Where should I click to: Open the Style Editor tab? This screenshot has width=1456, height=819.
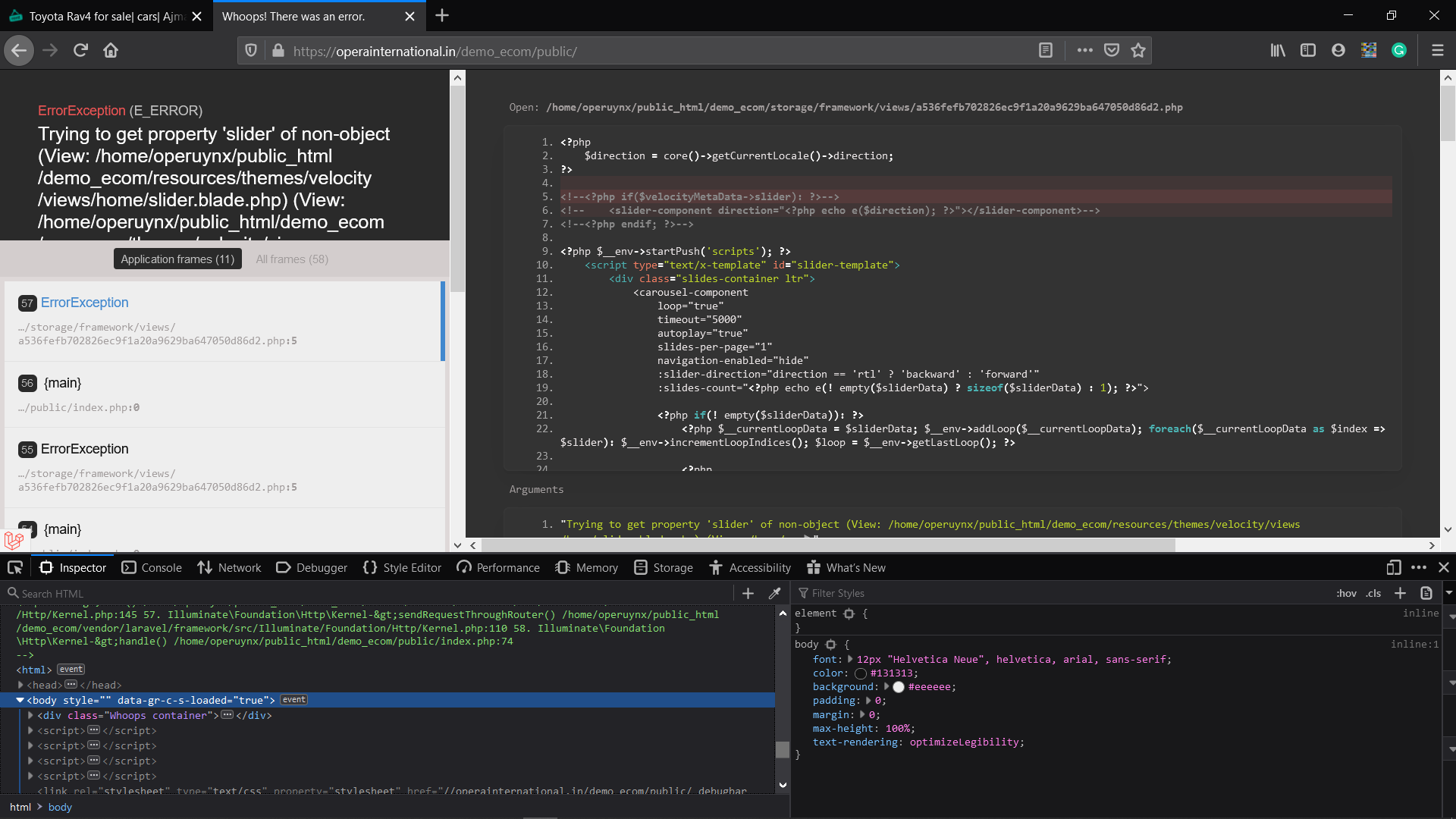click(x=402, y=567)
